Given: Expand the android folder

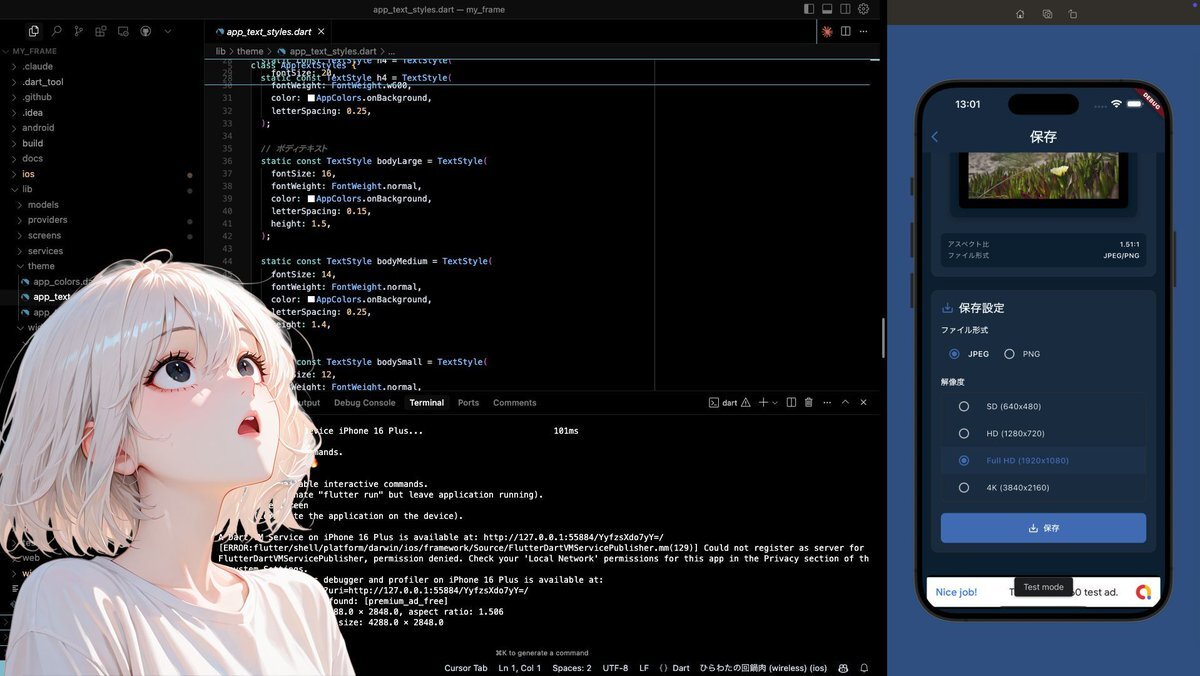Looking at the screenshot, I should point(38,128).
